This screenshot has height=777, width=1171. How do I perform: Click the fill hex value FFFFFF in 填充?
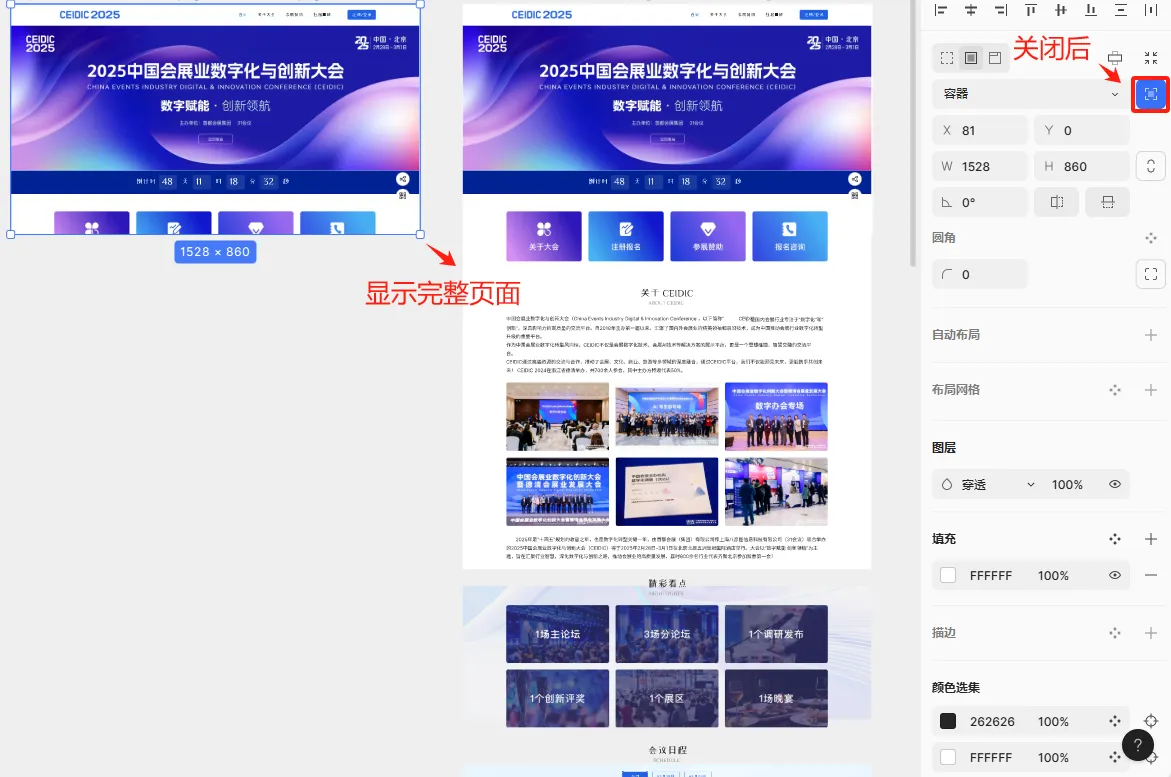[991, 575]
